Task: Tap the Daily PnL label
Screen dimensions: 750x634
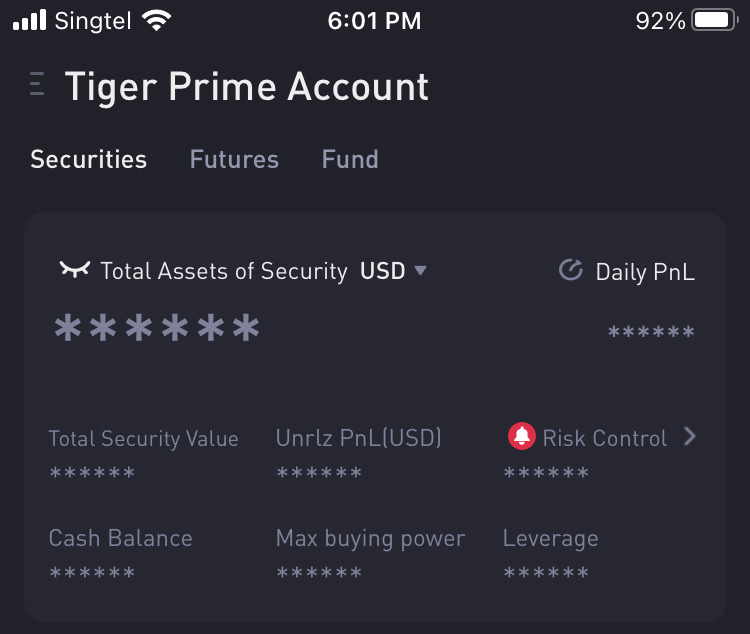Action: pos(645,272)
